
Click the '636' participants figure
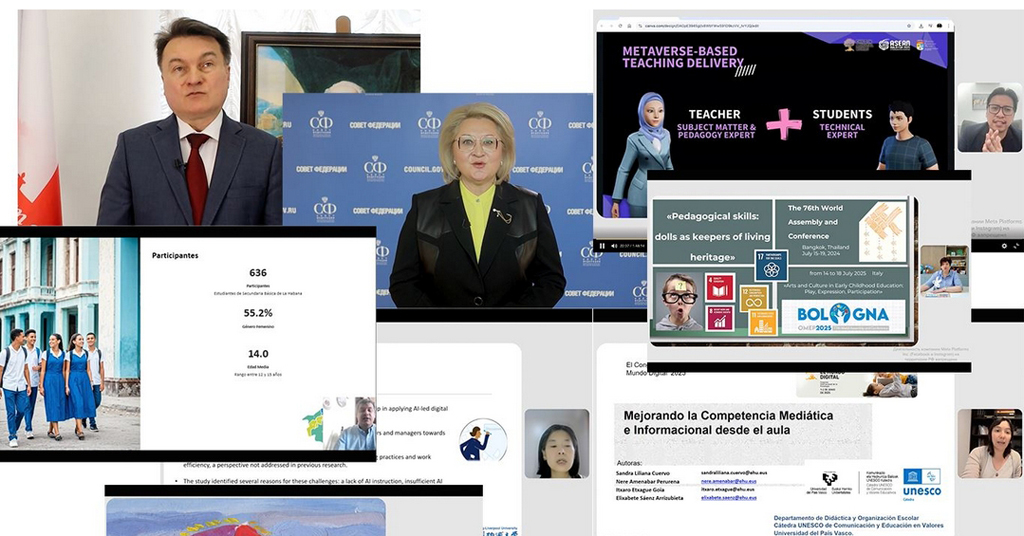point(258,273)
